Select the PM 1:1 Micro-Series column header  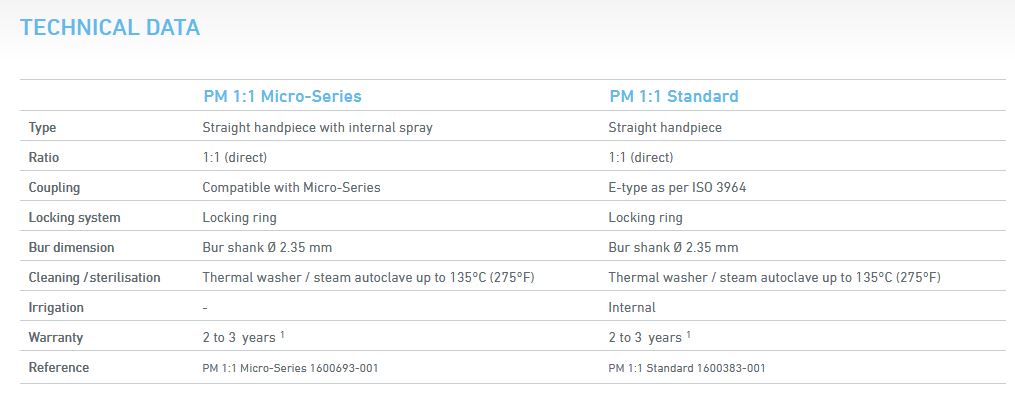click(282, 96)
